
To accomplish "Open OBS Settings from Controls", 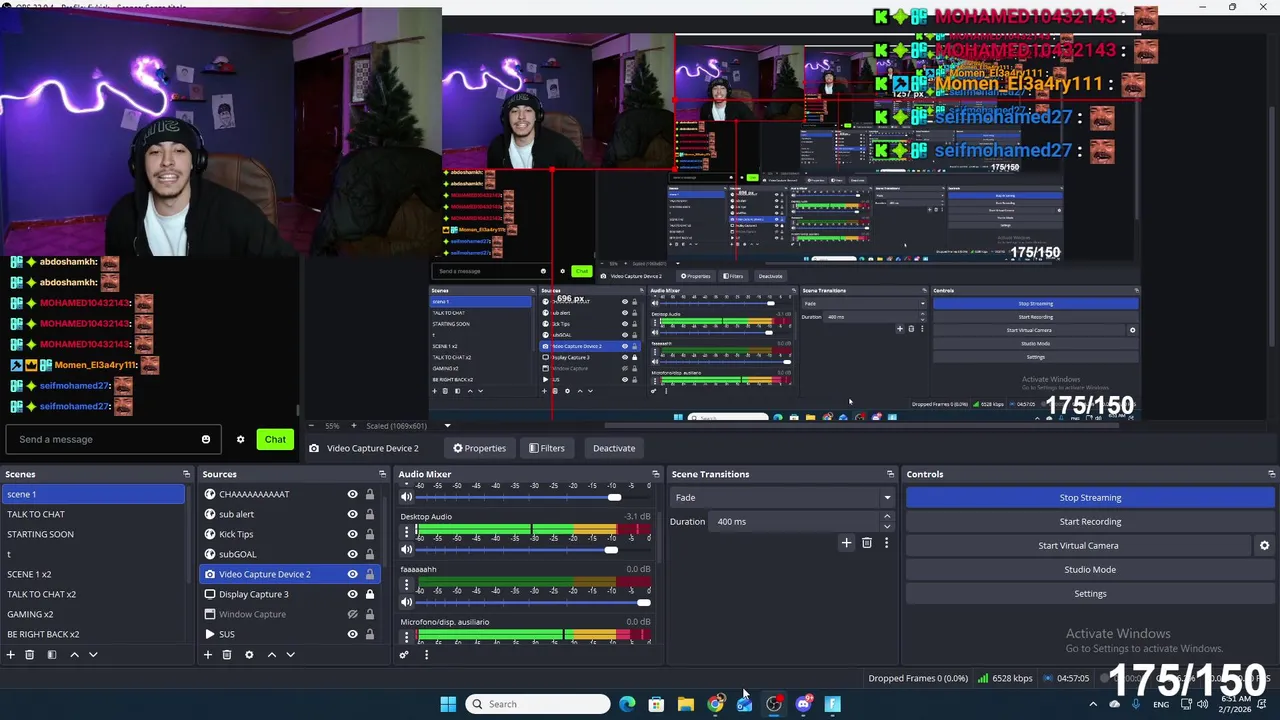I will pyautogui.click(x=1090, y=593).
